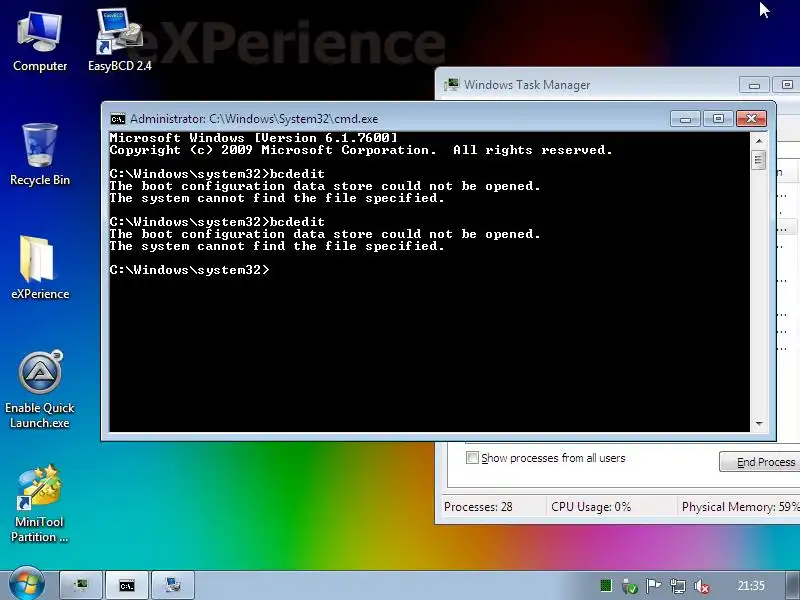Viewport: 800px width, 600px height.
Task: Click the current C:\Windows\system32> prompt line
Action: [189, 270]
